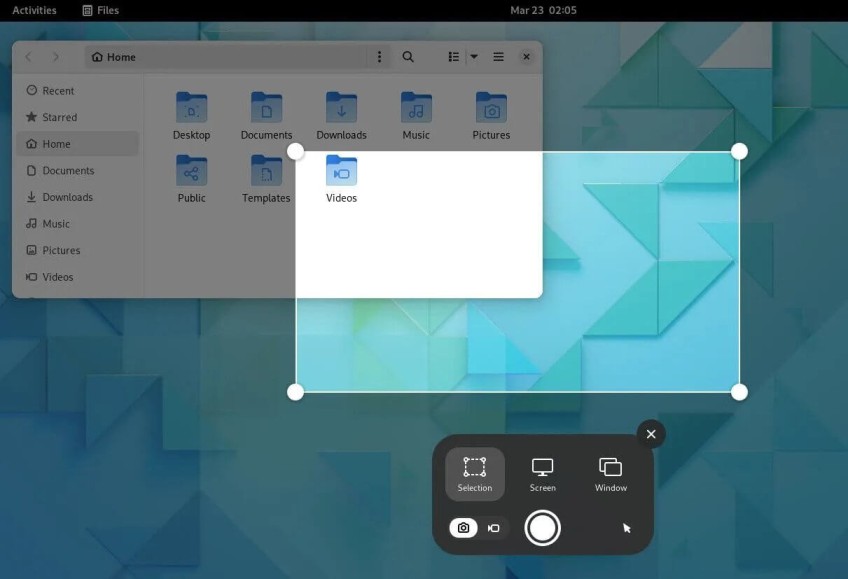
Task: Click the search icon in Files toolbar
Action: click(408, 57)
